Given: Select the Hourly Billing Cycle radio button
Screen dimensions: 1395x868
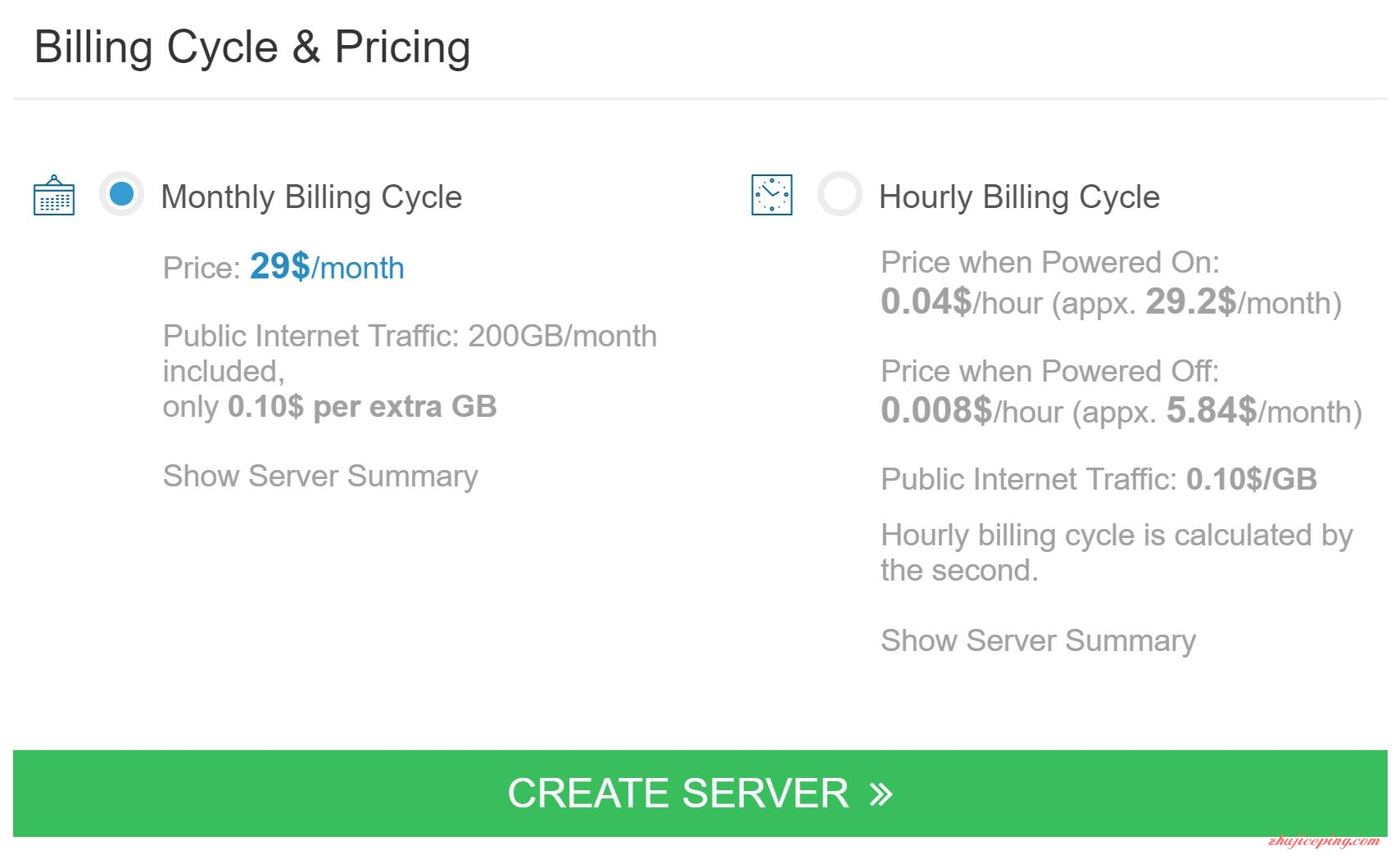Looking at the screenshot, I should click(x=840, y=195).
